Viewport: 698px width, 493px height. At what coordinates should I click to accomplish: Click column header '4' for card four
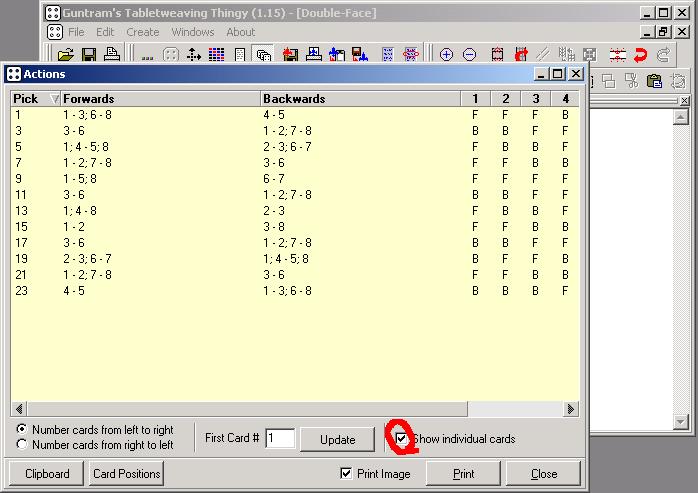(565, 98)
